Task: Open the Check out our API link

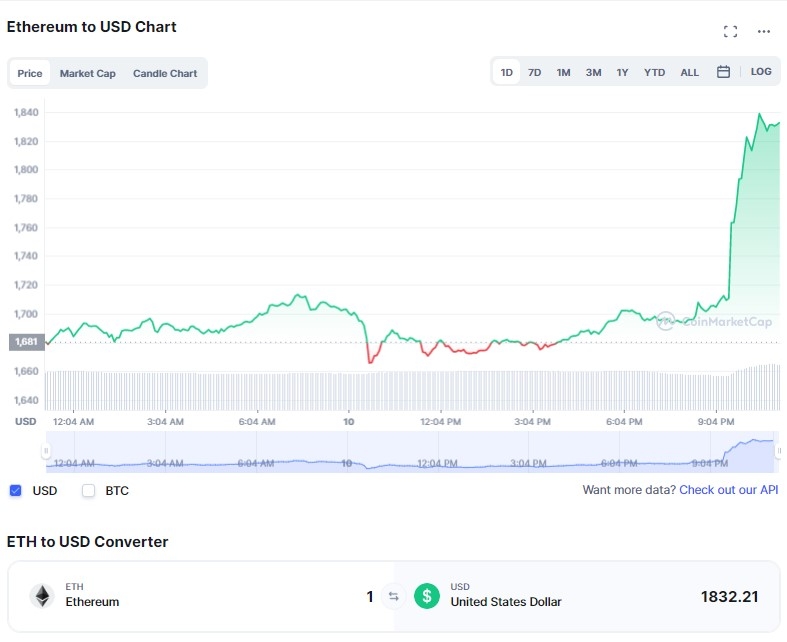Action: coord(728,490)
